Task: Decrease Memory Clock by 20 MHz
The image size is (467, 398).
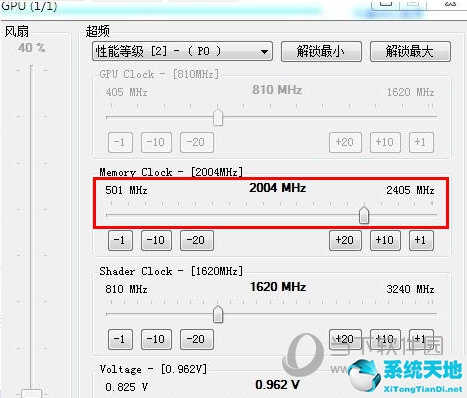Action: point(197,240)
